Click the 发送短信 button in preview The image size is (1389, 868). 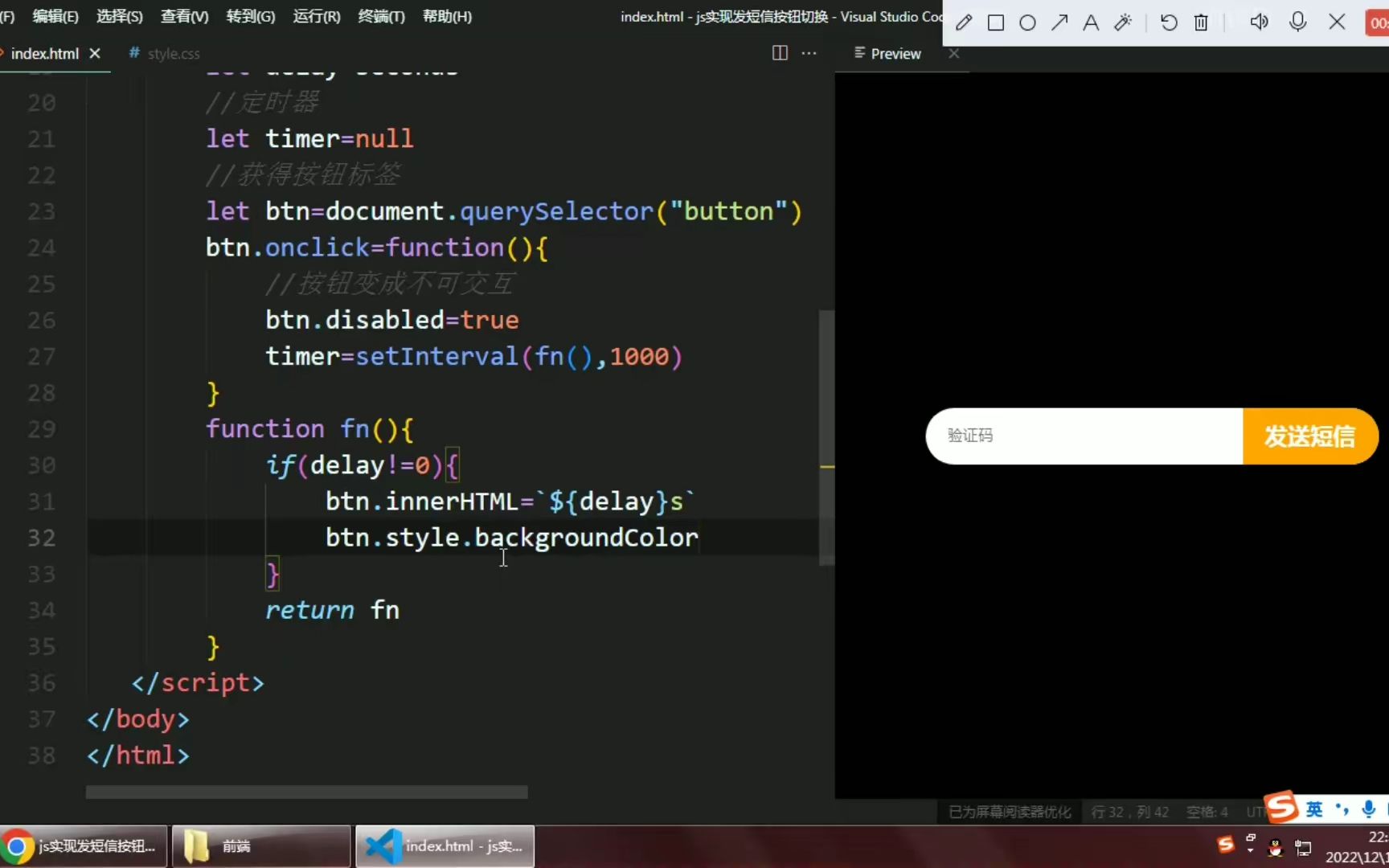pyautogui.click(x=1310, y=436)
